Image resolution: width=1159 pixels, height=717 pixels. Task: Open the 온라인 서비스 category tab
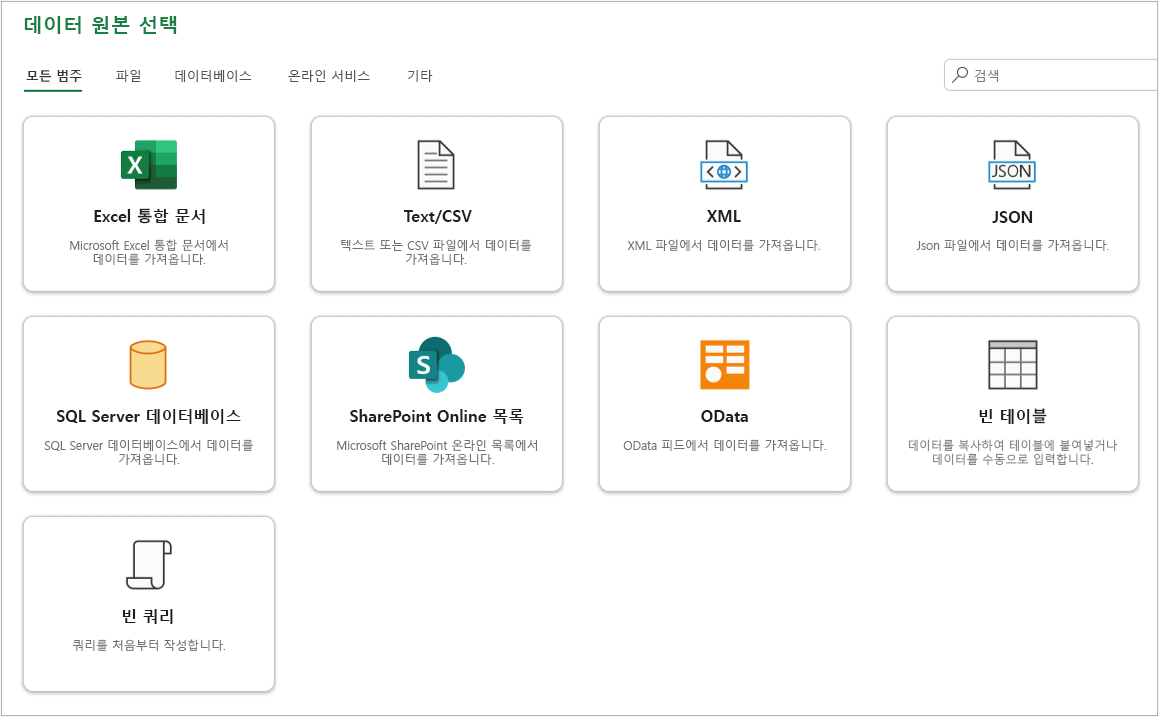point(329,76)
